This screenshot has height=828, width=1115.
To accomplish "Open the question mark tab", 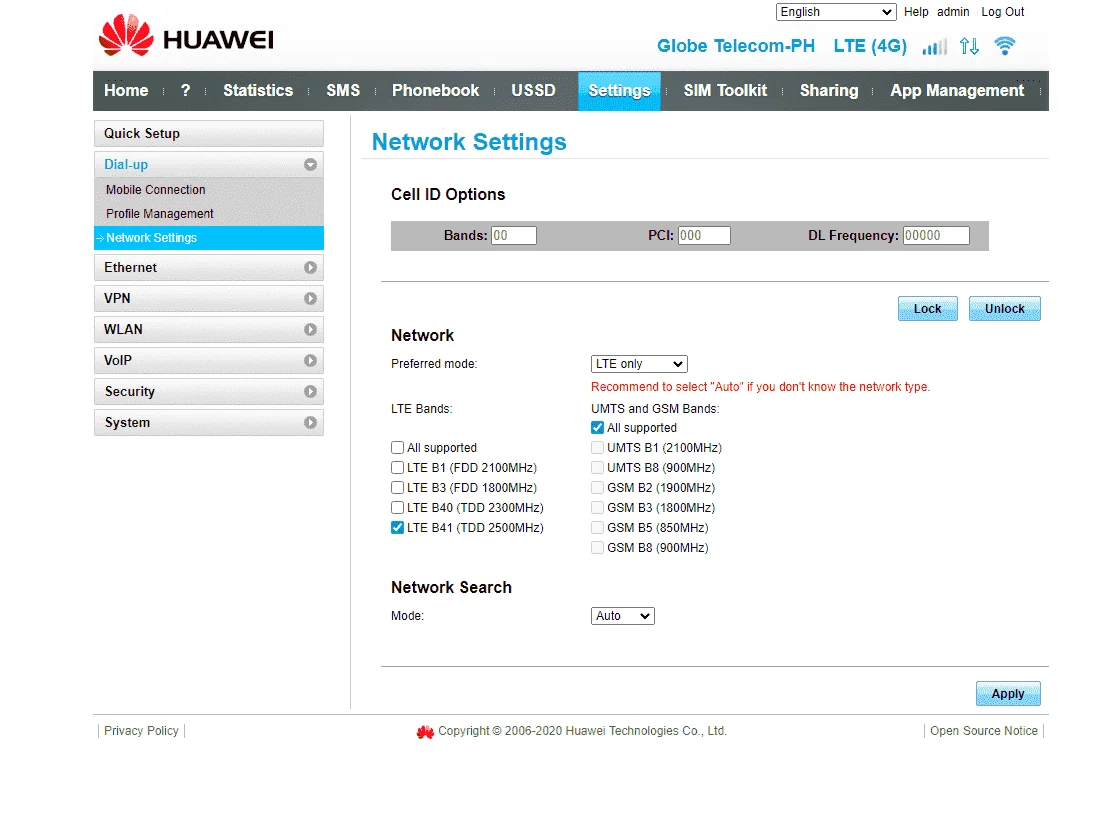I will click(186, 90).
